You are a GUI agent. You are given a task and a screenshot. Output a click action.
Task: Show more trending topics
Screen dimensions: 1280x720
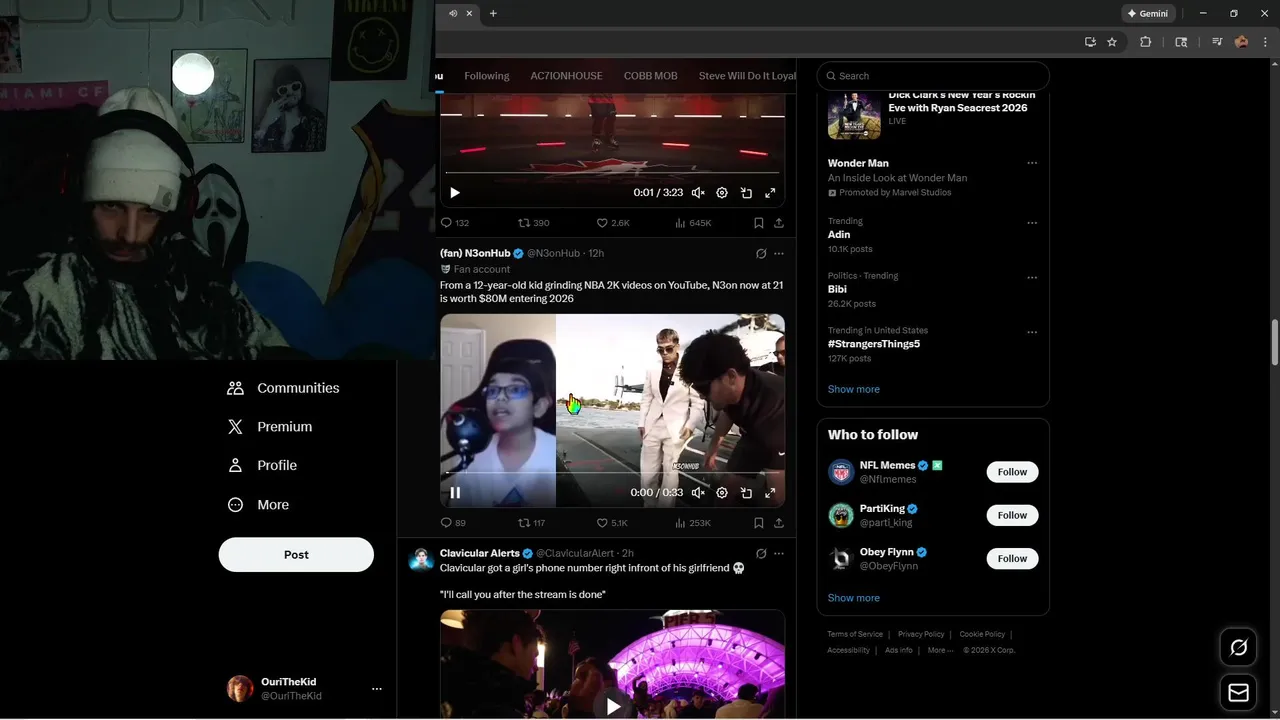point(854,389)
